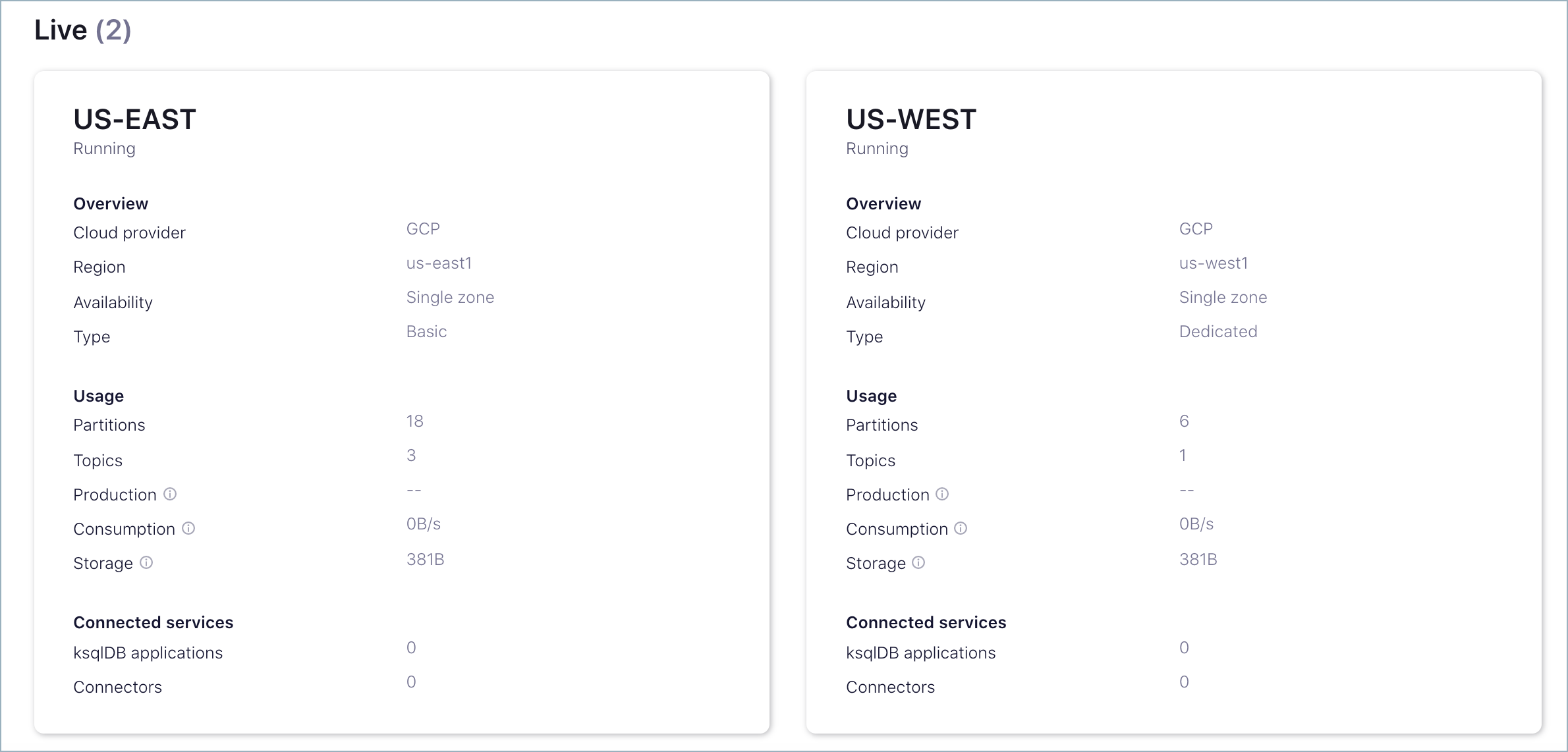Viewport: 1568px width, 752px height.
Task: Click the US-EAST partitions count 18
Action: 414,421
